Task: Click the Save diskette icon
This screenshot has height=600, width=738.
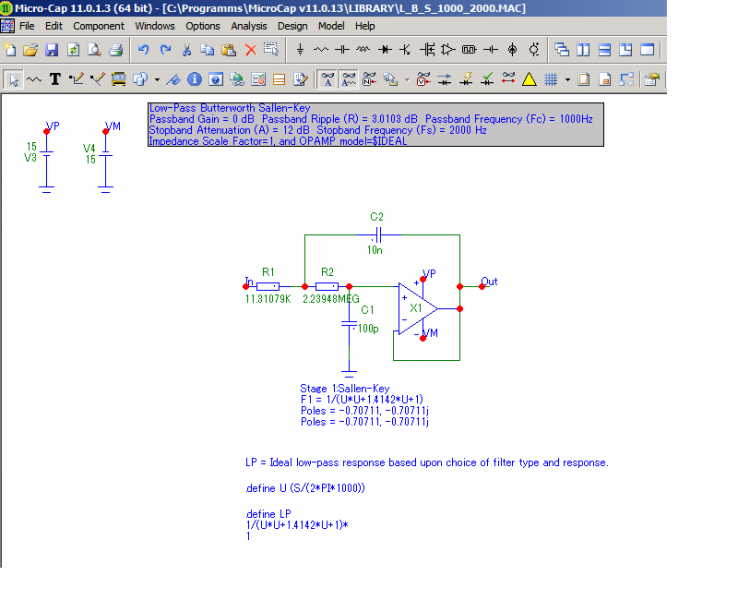Action: click(51, 49)
